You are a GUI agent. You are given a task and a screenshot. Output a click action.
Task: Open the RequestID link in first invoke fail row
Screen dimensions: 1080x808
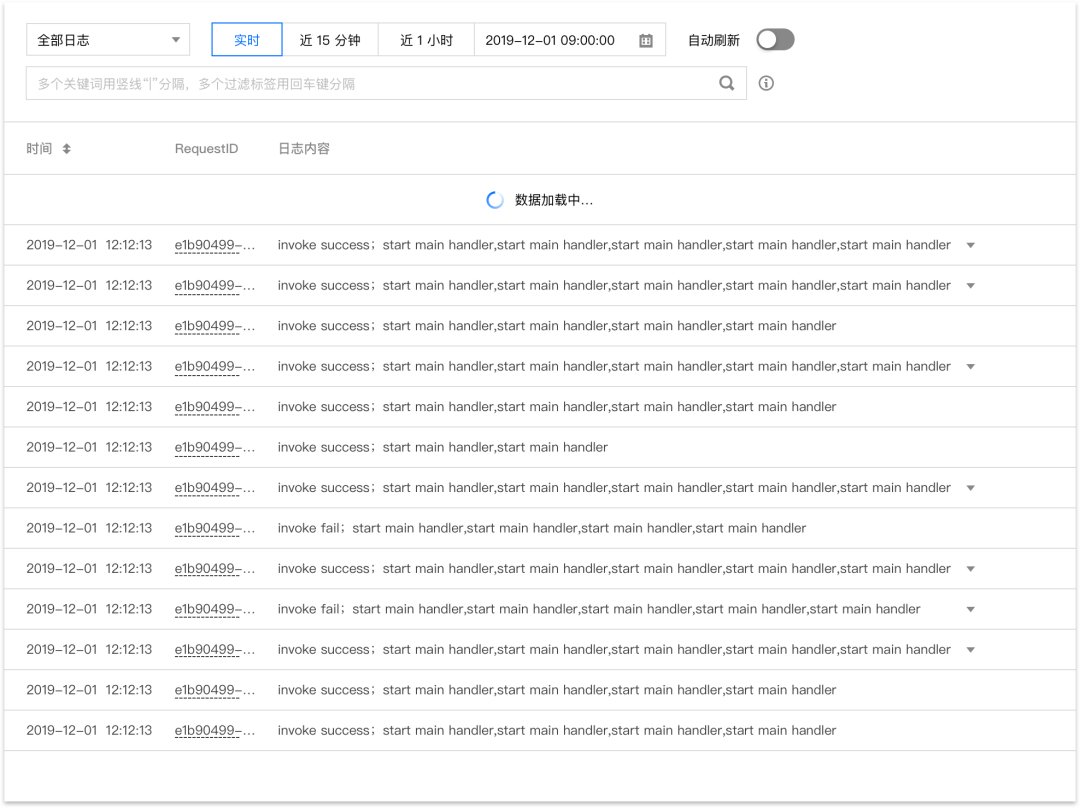click(214, 528)
